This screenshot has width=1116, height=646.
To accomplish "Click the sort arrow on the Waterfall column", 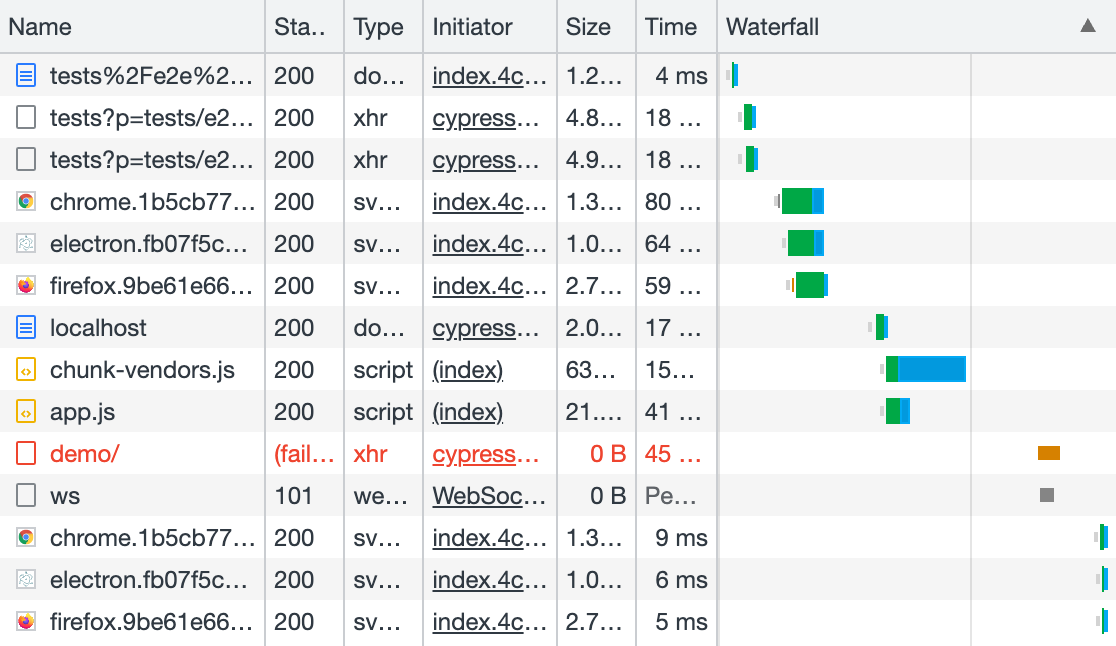I will click(1089, 27).
